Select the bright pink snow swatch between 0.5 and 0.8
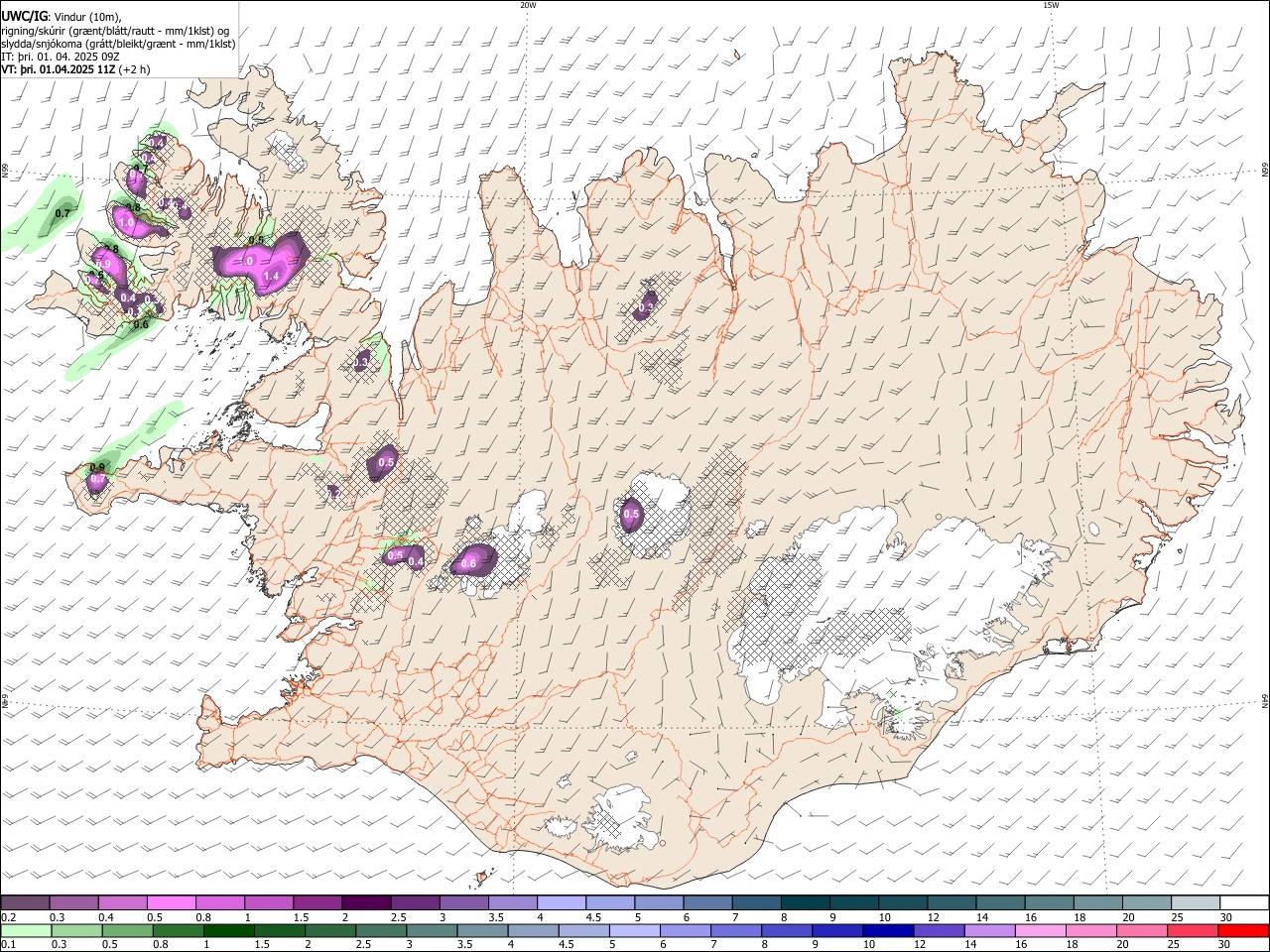 click(172, 902)
